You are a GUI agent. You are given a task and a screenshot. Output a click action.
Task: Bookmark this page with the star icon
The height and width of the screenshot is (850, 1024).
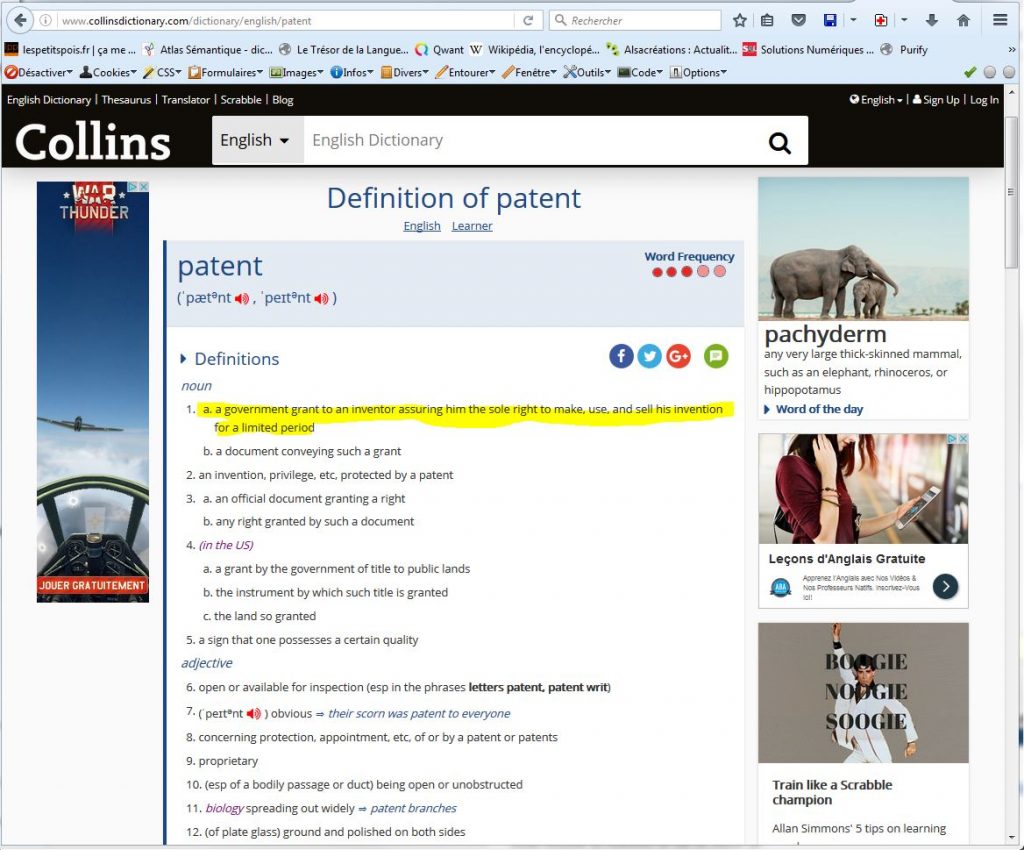[x=740, y=20]
